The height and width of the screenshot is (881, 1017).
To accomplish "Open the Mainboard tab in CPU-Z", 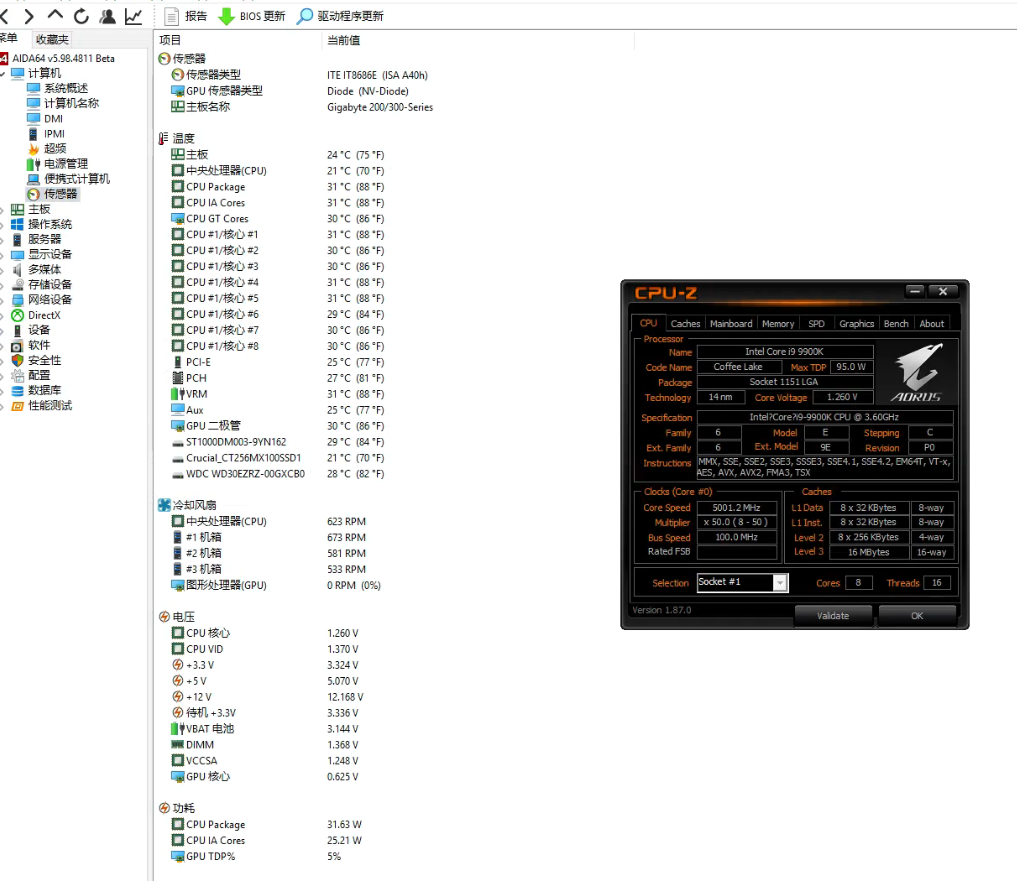I will 730,324.
